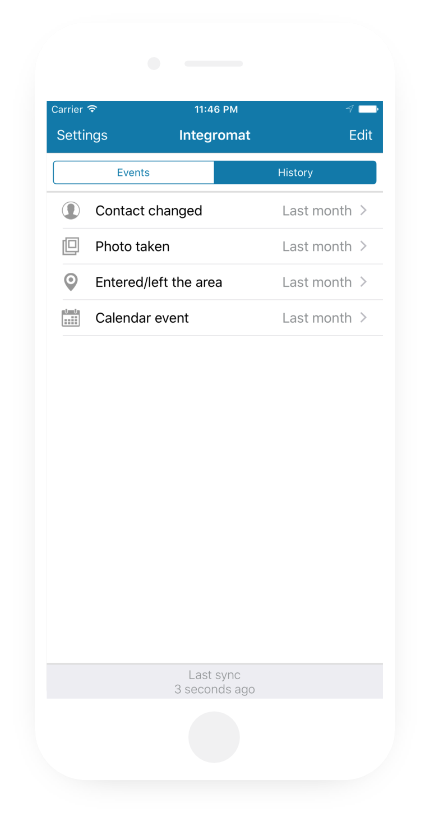Switch to the History tab
Image resolution: width=430 pixels, height=823 pixels.
pyautogui.click(x=295, y=173)
